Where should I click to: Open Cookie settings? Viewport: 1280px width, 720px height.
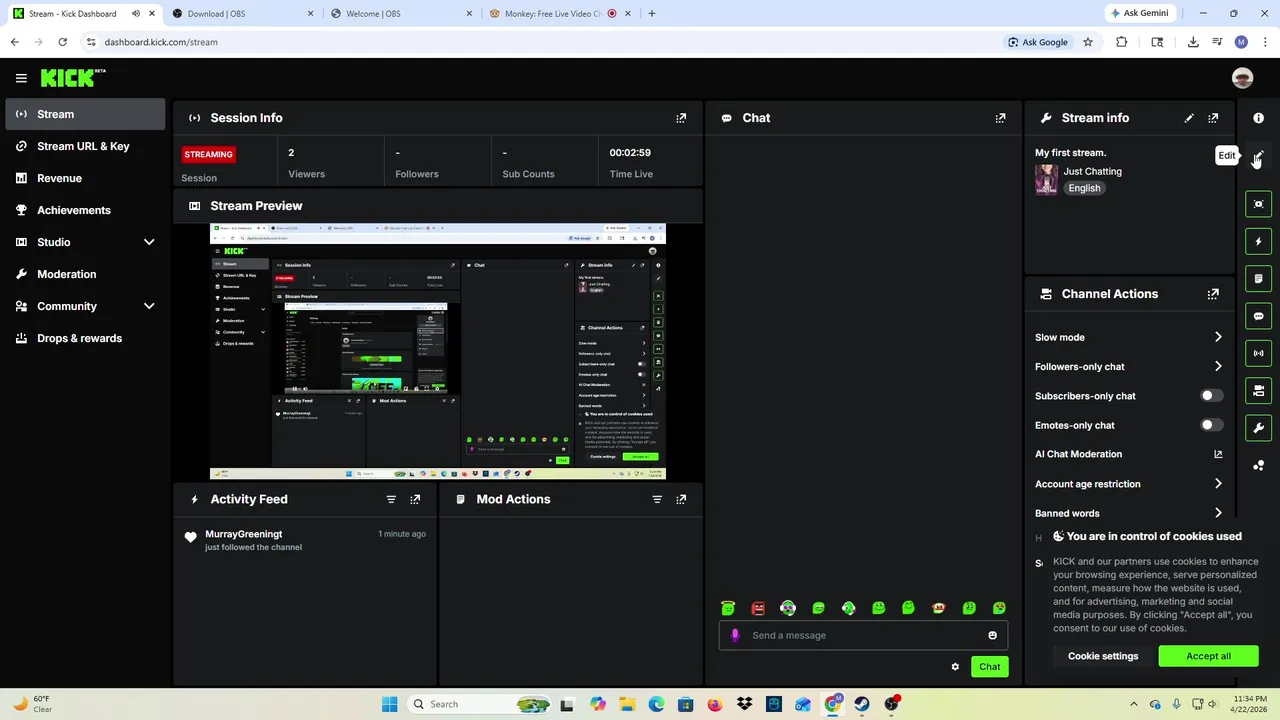coord(1103,656)
